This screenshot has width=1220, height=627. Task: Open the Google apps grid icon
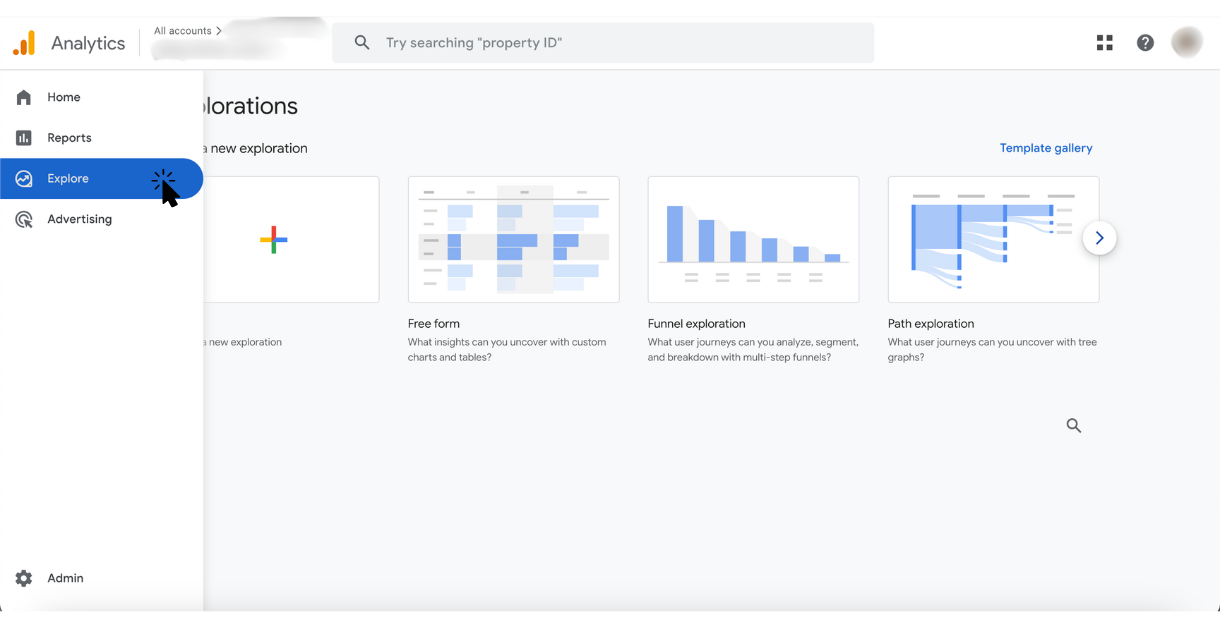click(x=1104, y=43)
